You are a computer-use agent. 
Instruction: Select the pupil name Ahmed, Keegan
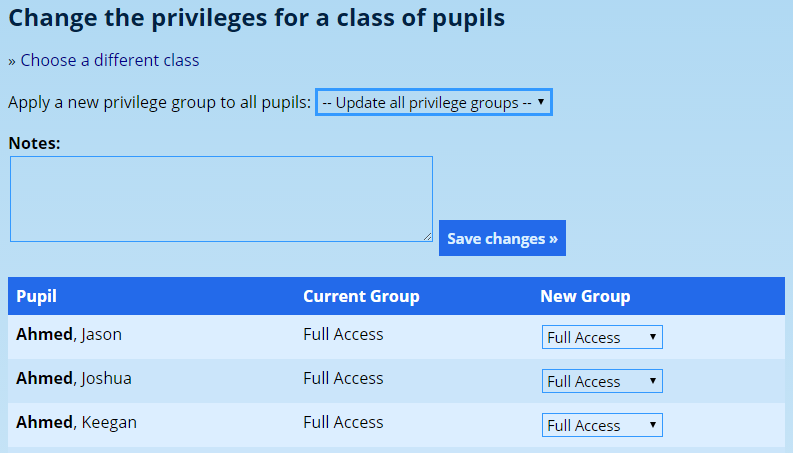pos(76,423)
